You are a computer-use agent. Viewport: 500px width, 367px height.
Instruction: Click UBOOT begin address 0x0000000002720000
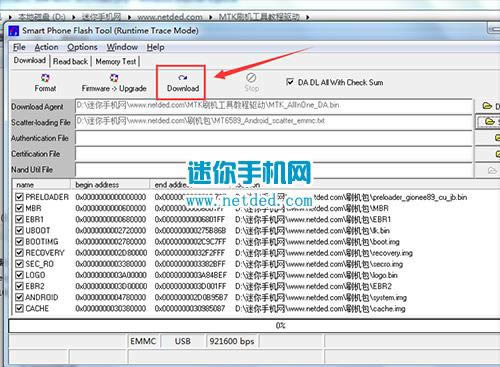pos(111,231)
